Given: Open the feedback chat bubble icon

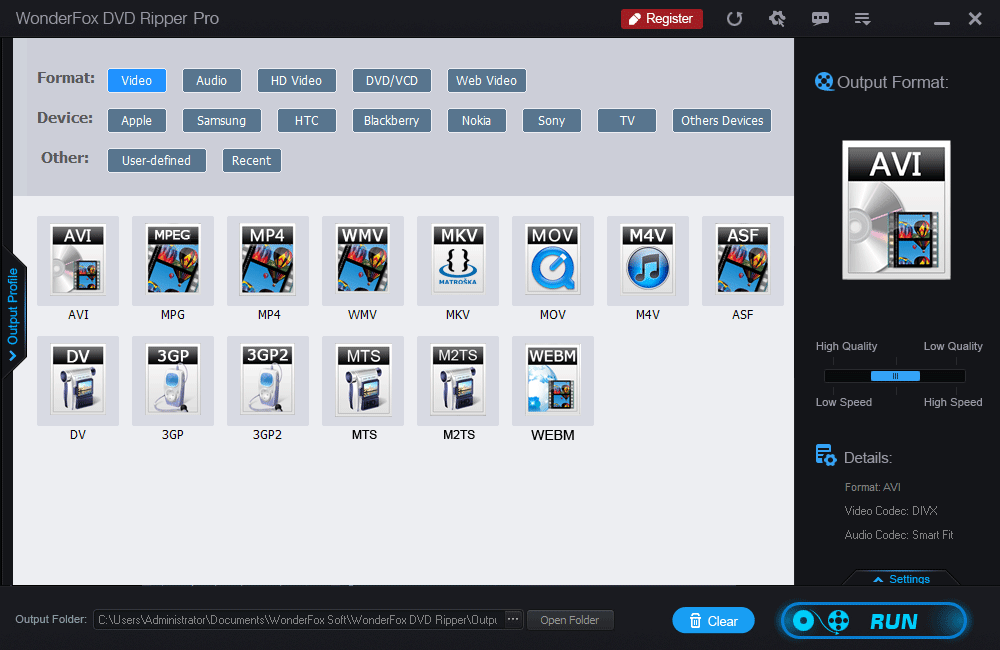Looking at the screenshot, I should point(820,18).
